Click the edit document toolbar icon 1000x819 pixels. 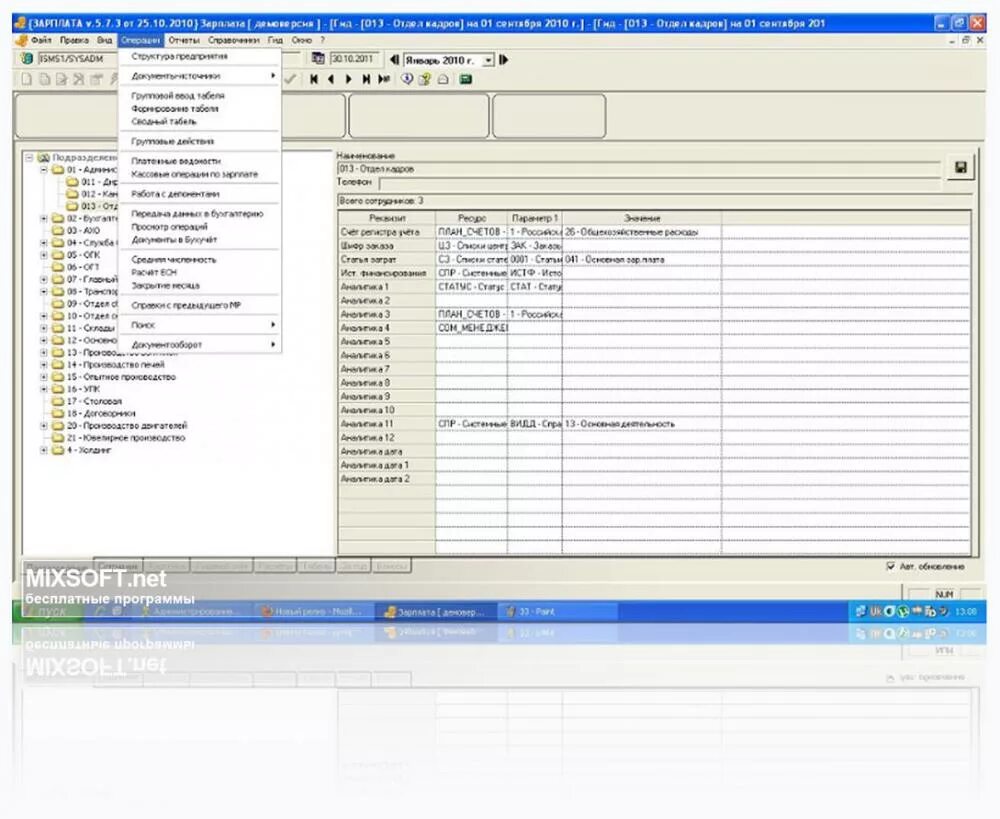[x=61, y=79]
